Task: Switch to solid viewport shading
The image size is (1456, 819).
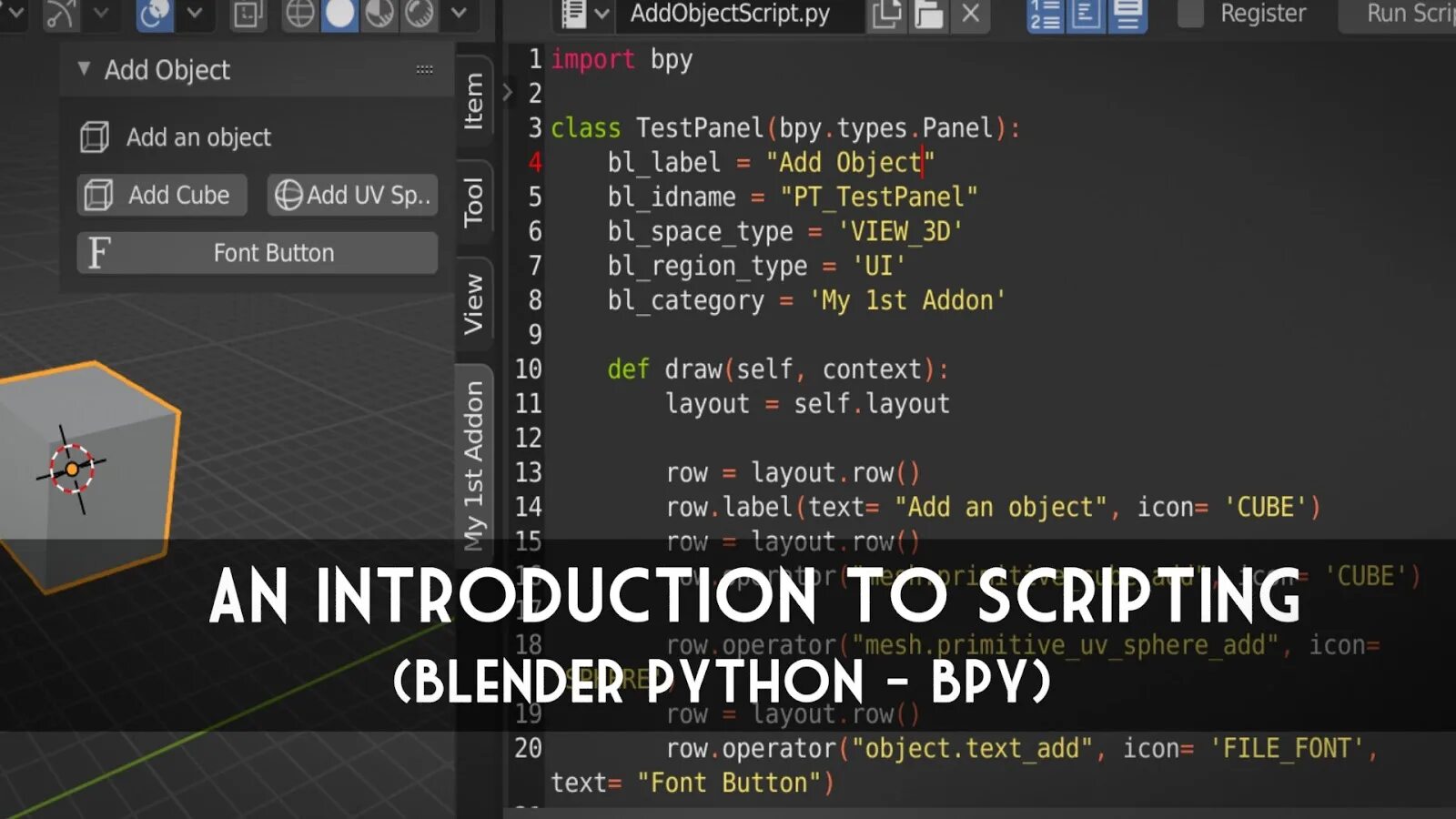Action: [339, 14]
